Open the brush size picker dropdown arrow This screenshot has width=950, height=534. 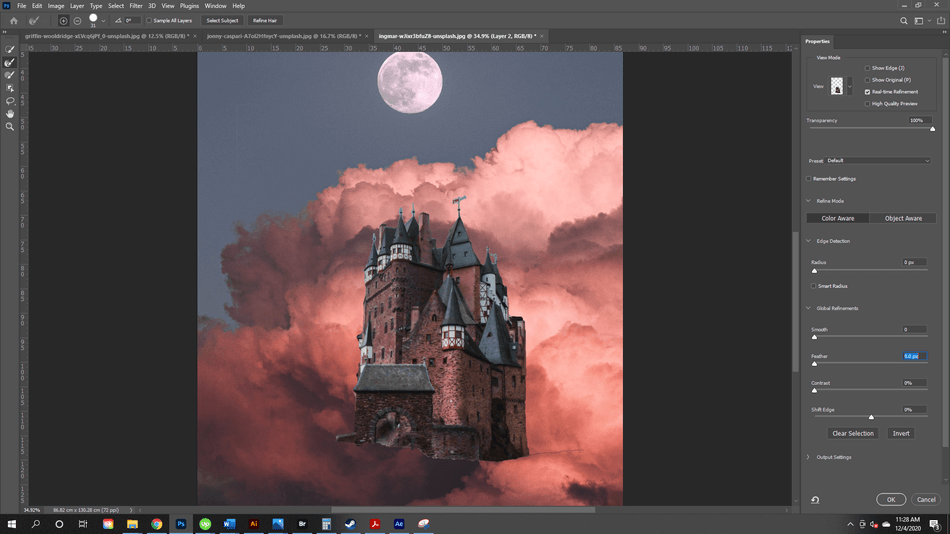(x=104, y=21)
